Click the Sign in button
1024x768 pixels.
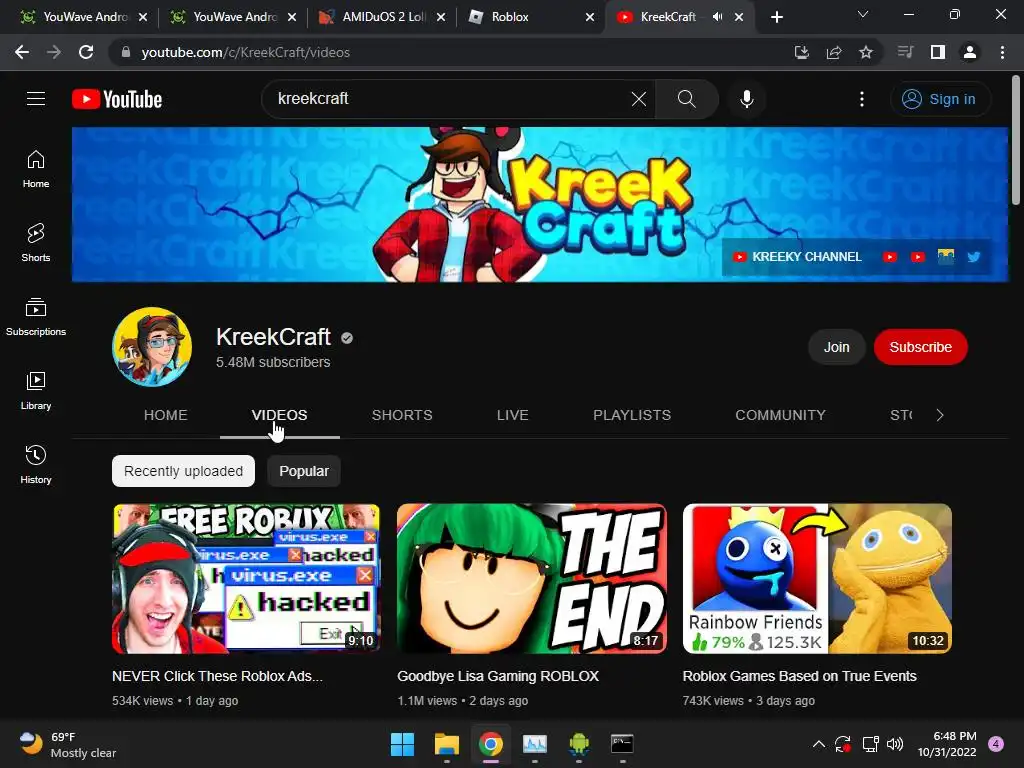[940, 99]
